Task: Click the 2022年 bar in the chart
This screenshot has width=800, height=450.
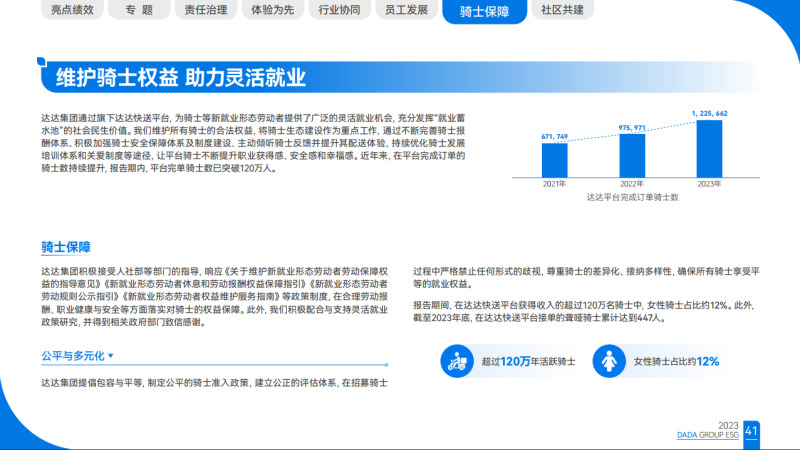Action: click(x=632, y=156)
